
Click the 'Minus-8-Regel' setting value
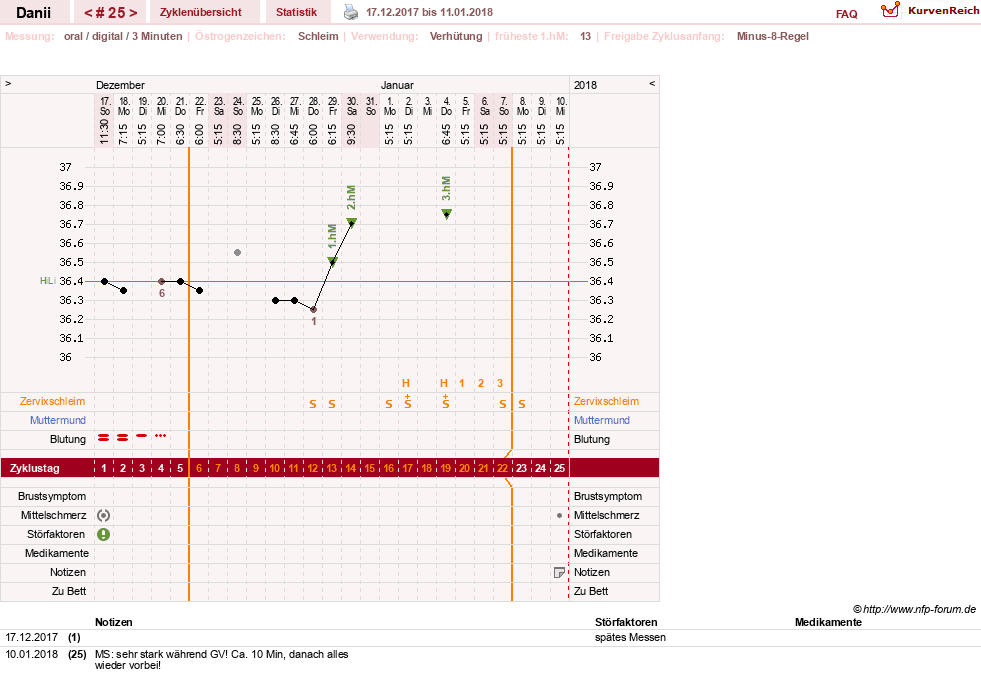coord(773,36)
